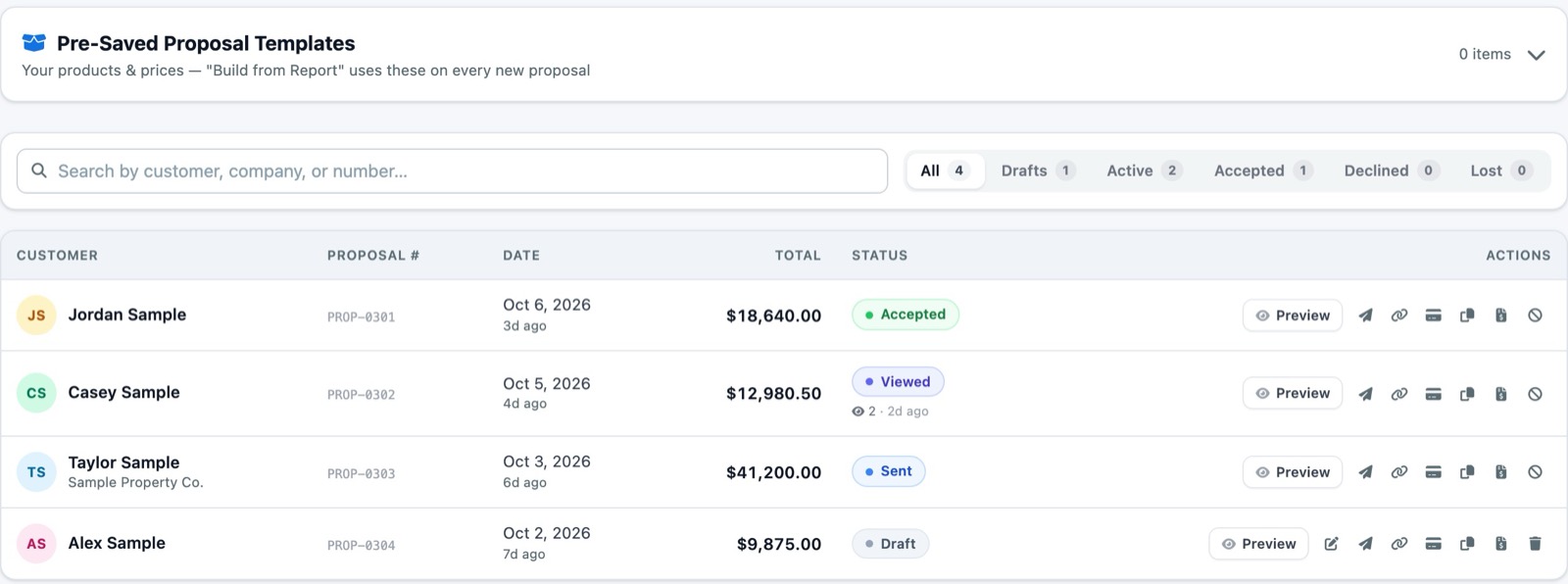Preview Casey Sample's proposal

pos(1293,394)
